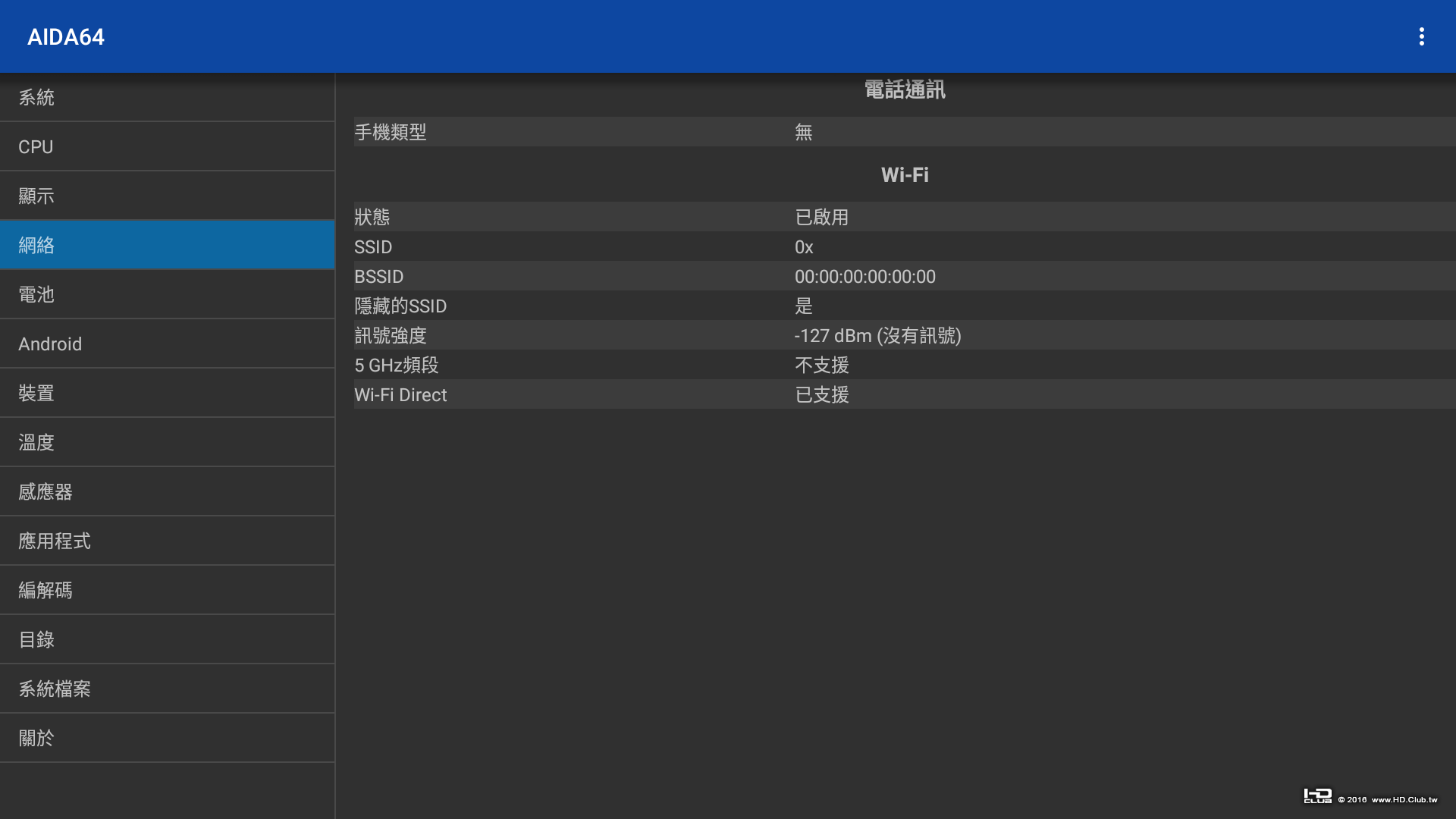Screen dimensions: 1456x819
Task: Click the 訊號強度 row
Action: coord(902,335)
